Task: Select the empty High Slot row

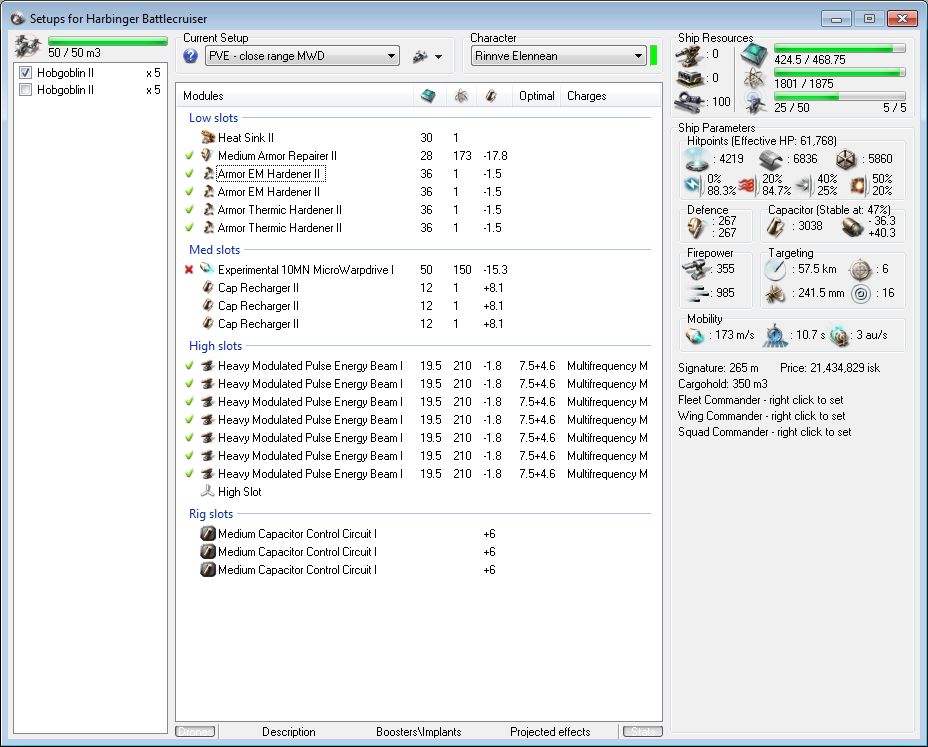Action: (x=418, y=491)
